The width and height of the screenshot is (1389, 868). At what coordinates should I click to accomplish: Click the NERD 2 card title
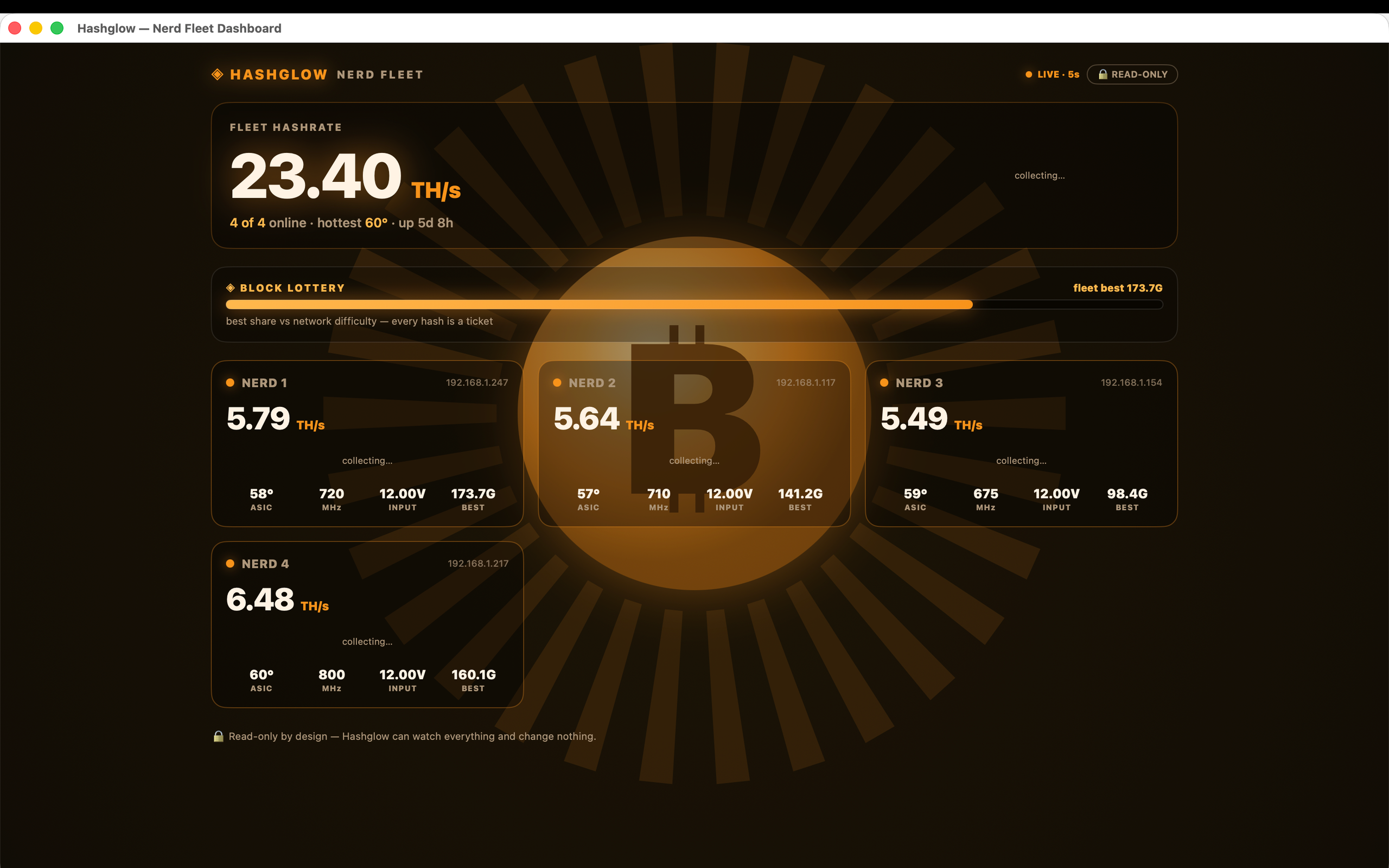[592, 383]
